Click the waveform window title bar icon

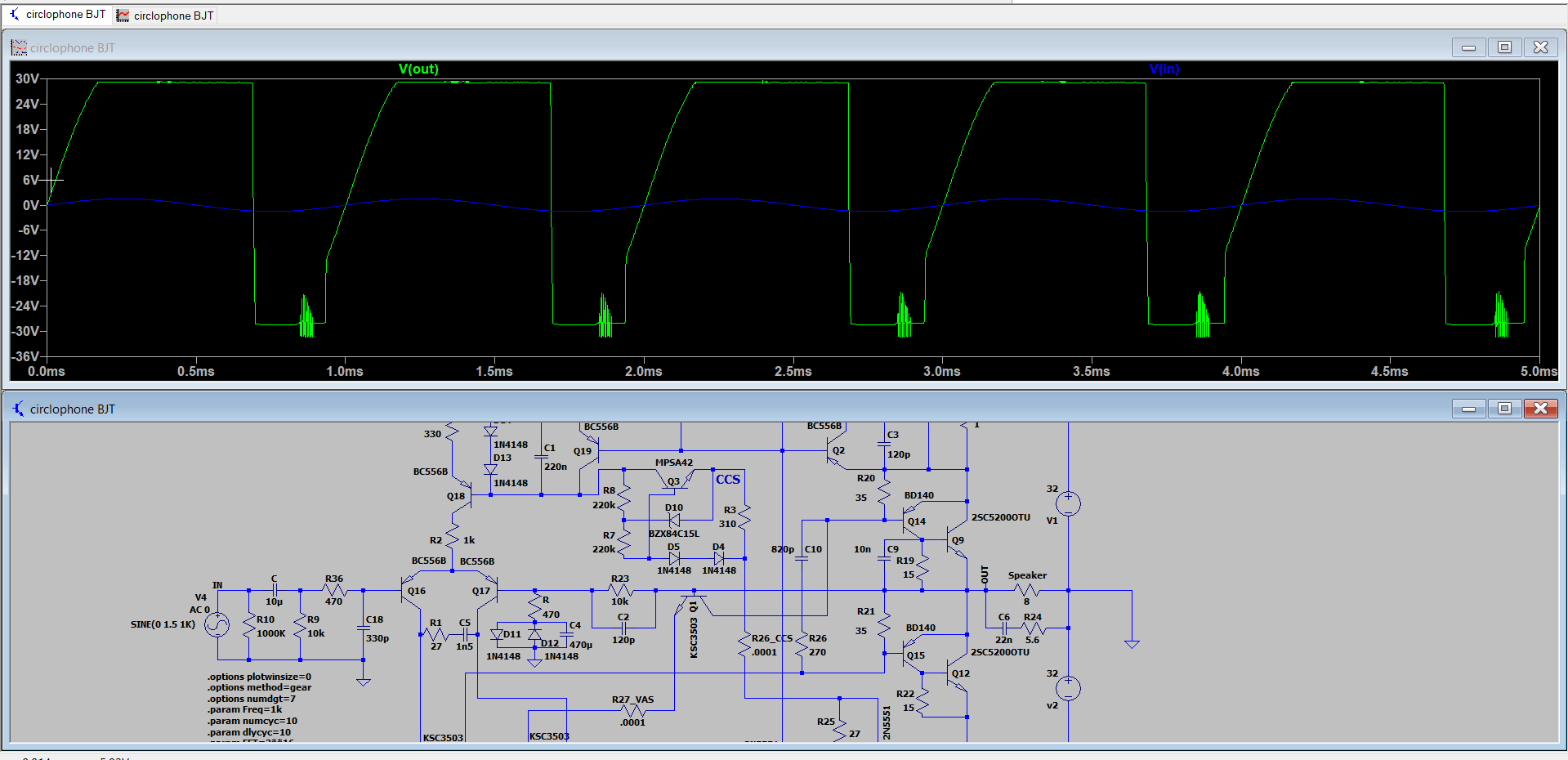[x=19, y=47]
